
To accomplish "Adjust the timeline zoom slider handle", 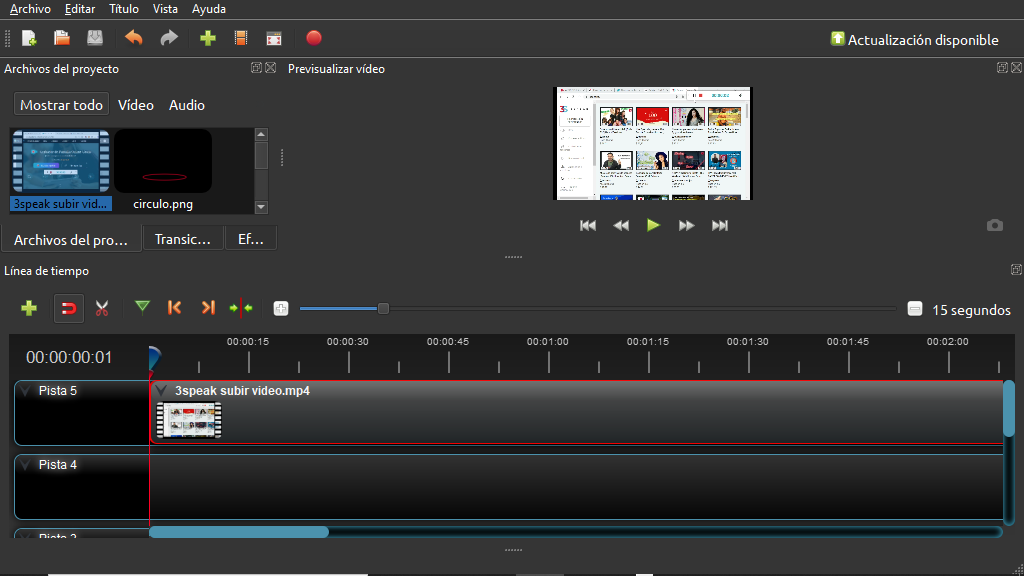I will 383,308.
